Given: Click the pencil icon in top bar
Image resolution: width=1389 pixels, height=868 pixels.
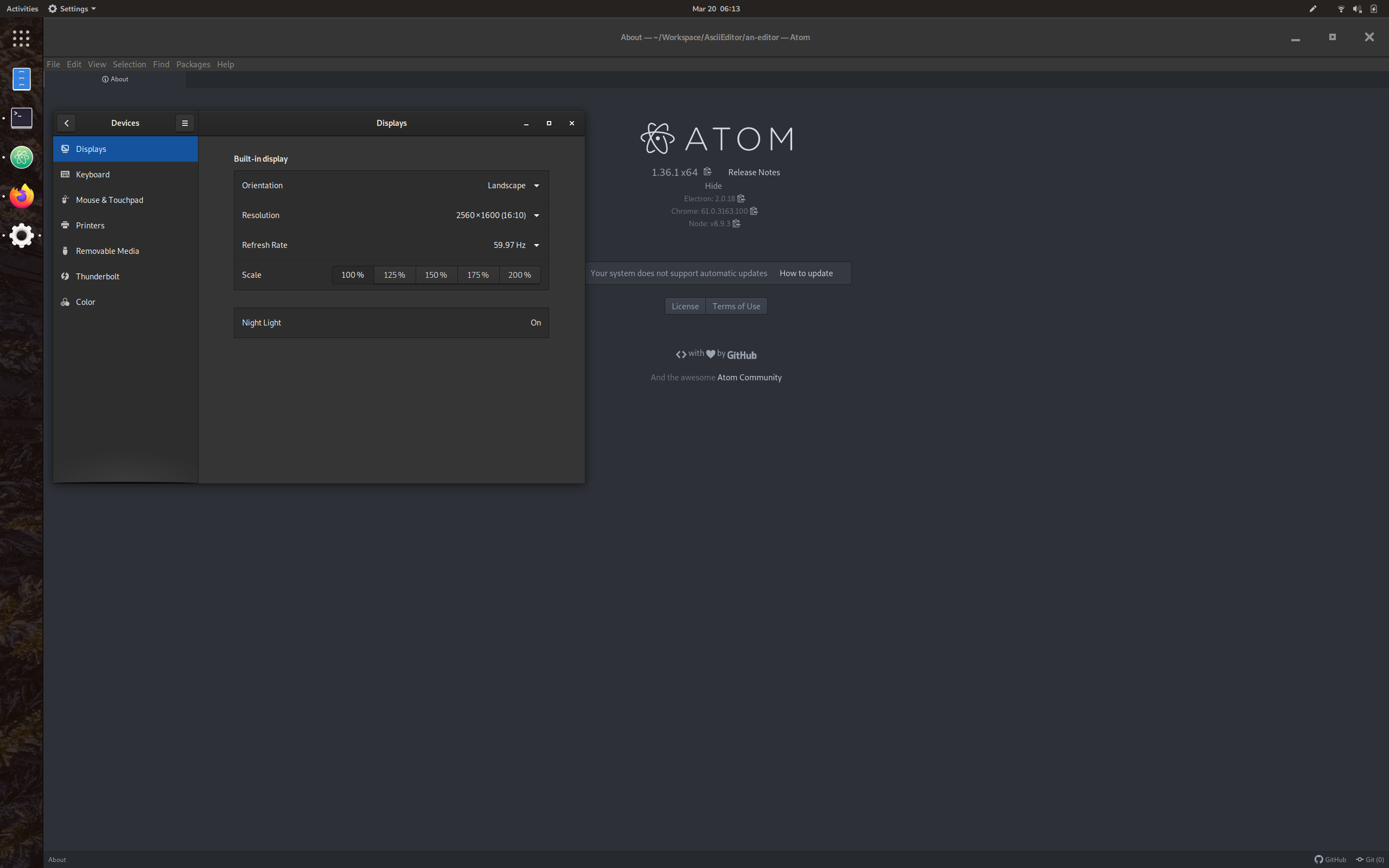Looking at the screenshot, I should (x=1312, y=9).
